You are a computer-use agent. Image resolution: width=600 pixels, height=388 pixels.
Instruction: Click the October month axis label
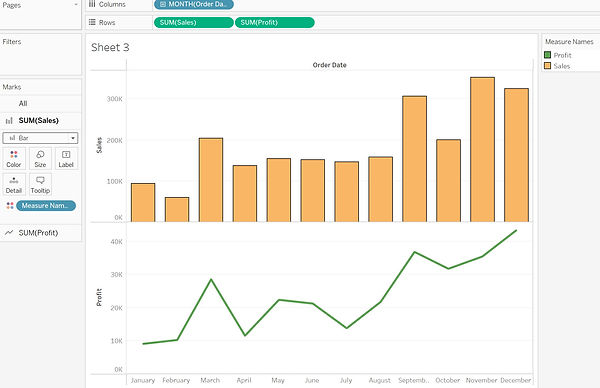tap(448, 380)
